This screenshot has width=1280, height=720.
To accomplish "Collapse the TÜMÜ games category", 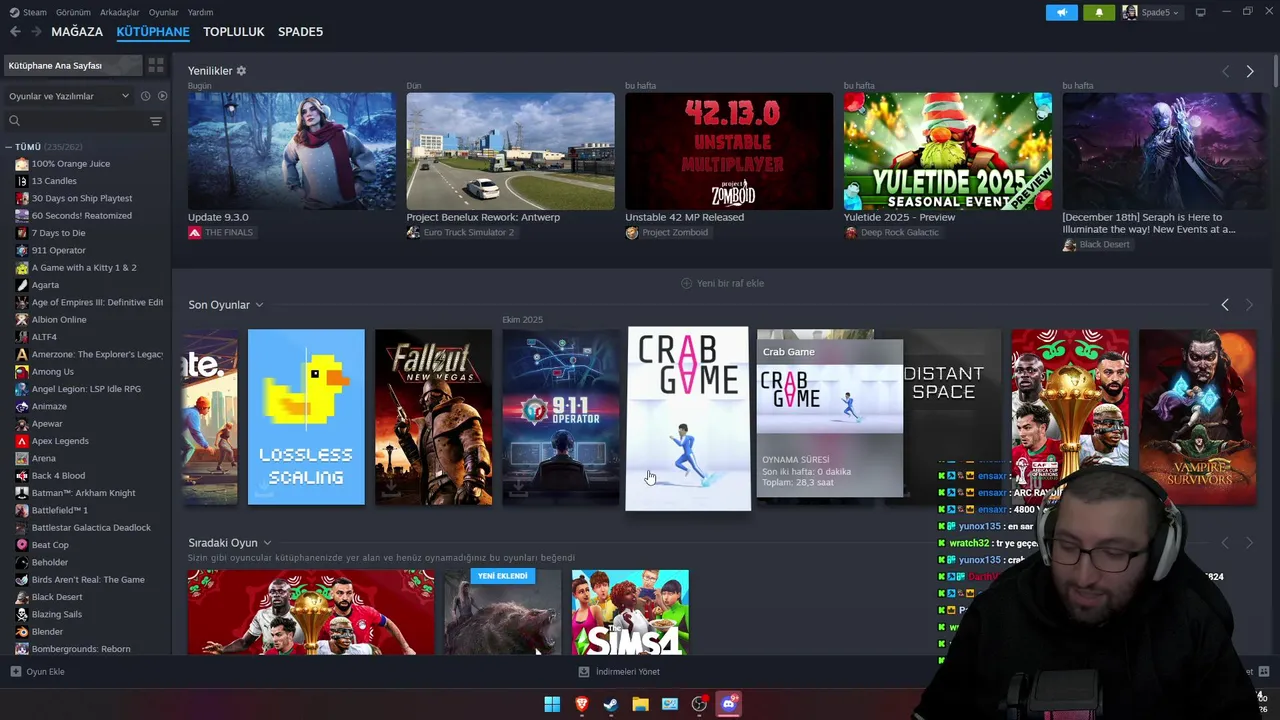I will pos(9,147).
